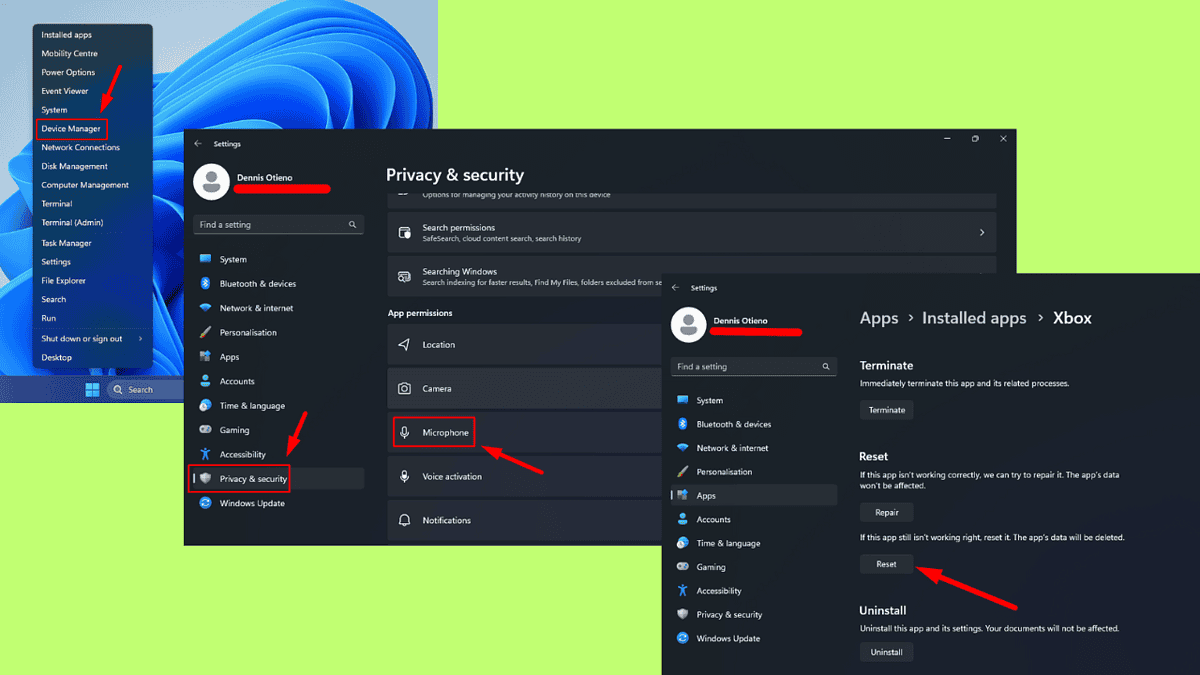The width and height of the screenshot is (1200, 675).
Task: Select the Time & language icon in the Privacy window sidebar
Action: (x=205, y=405)
